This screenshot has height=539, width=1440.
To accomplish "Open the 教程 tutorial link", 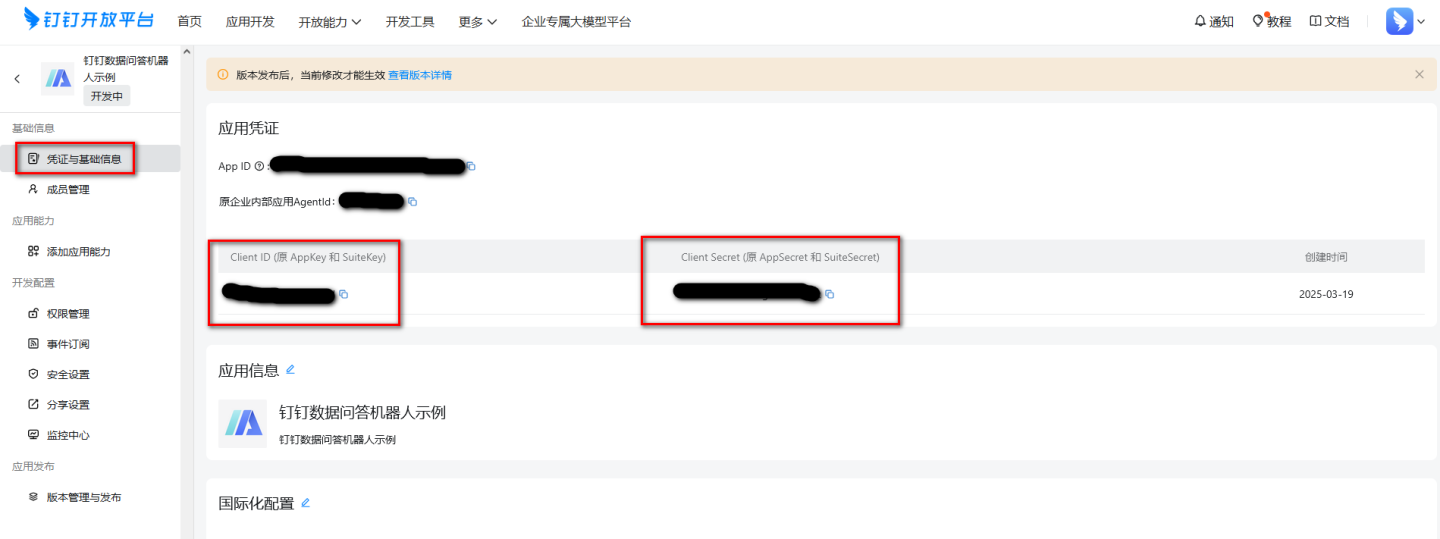I will [x=1272, y=21].
